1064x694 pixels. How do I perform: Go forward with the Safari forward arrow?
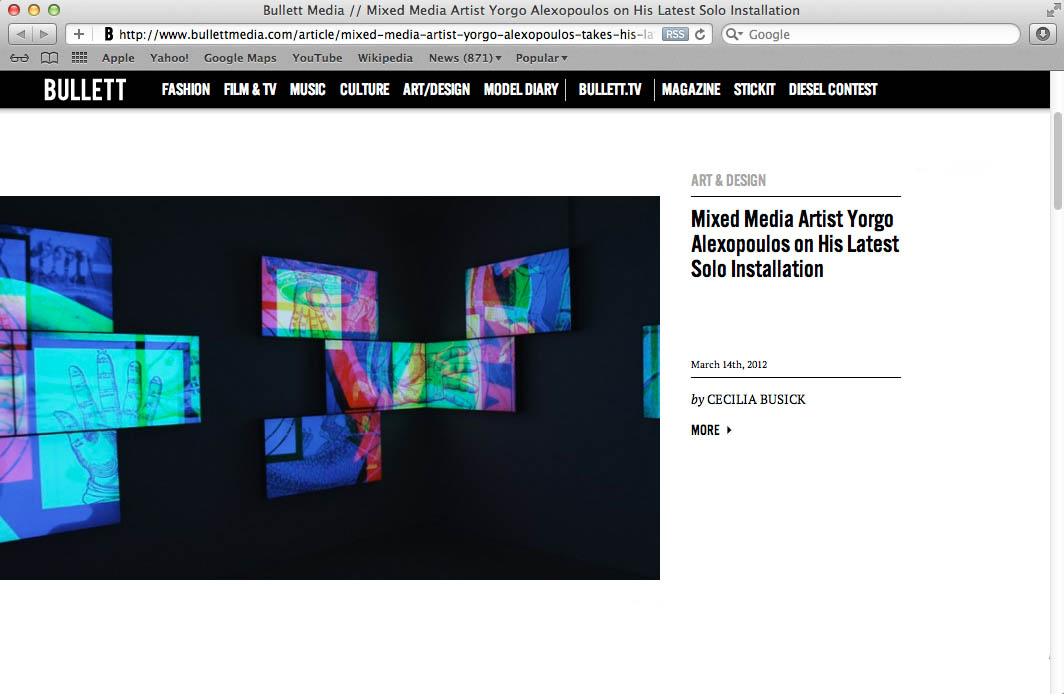point(43,34)
